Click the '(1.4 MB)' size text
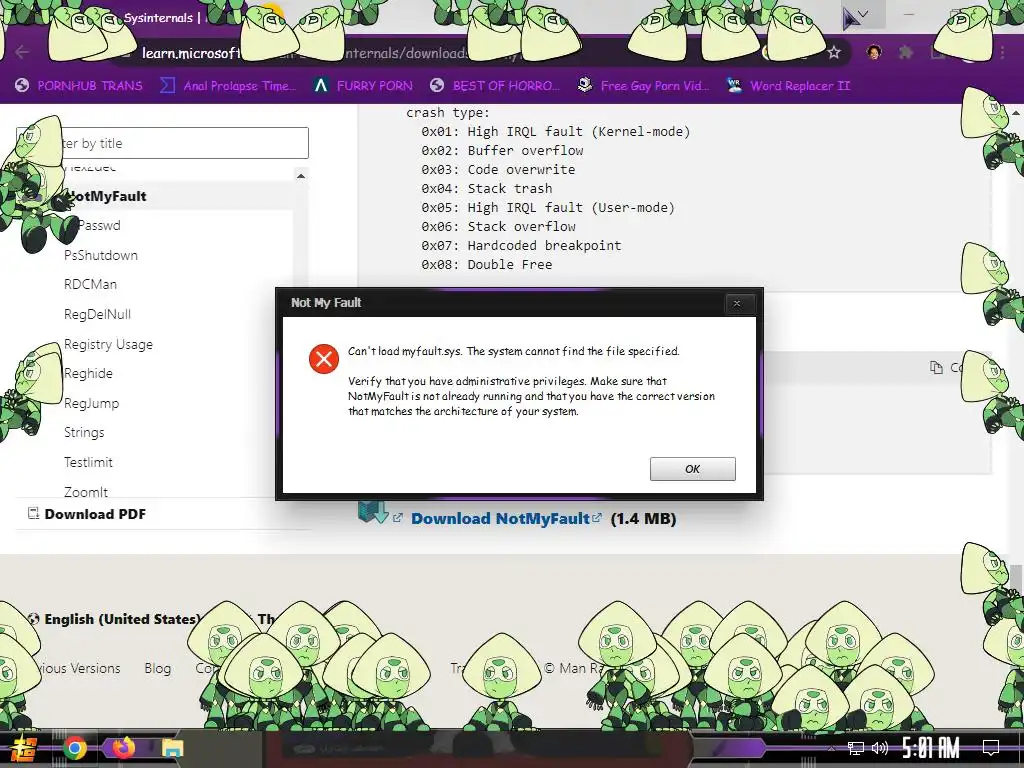The height and width of the screenshot is (768, 1024). (x=643, y=519)
